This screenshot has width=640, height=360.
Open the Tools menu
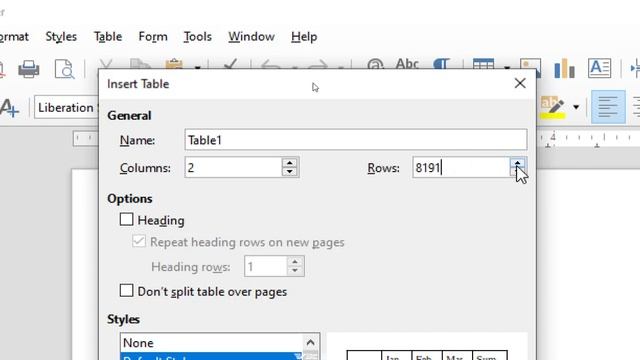(198, 37)
